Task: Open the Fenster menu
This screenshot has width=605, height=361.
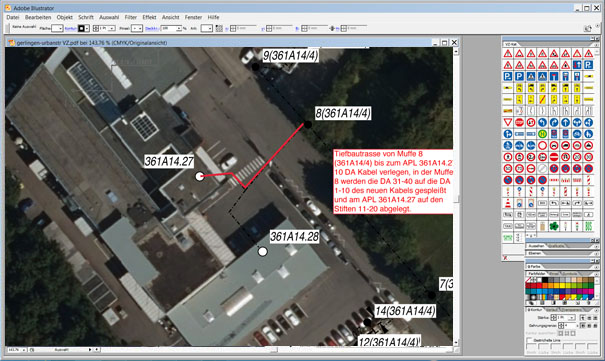Action: (193, 17)
